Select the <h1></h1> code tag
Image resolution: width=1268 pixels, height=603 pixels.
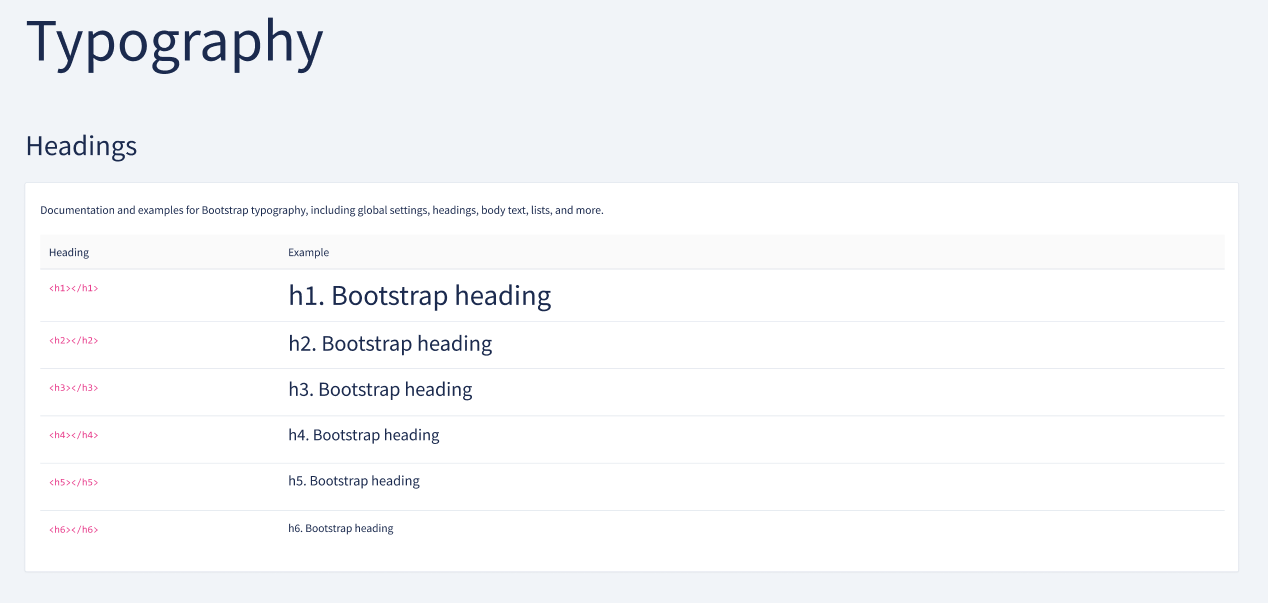coord(74,288)
